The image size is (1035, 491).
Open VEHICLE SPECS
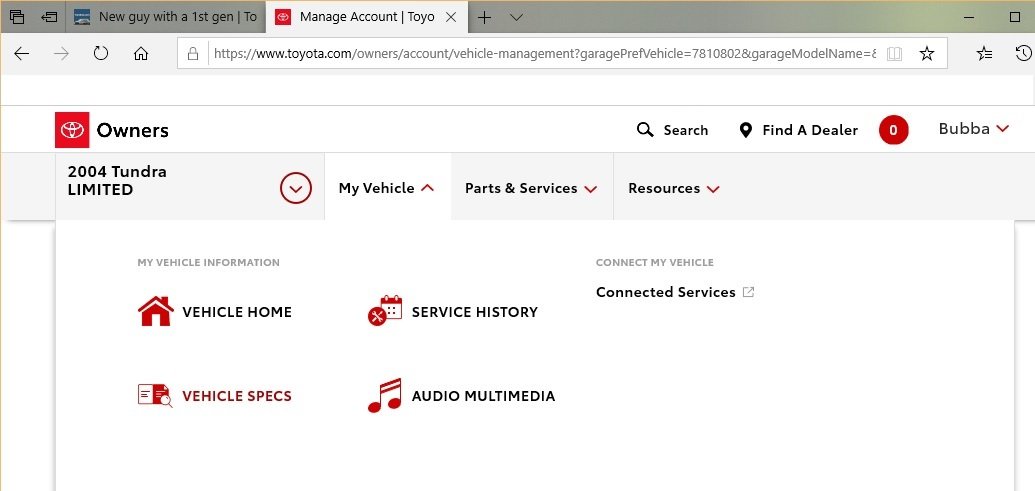coord(237,396)
